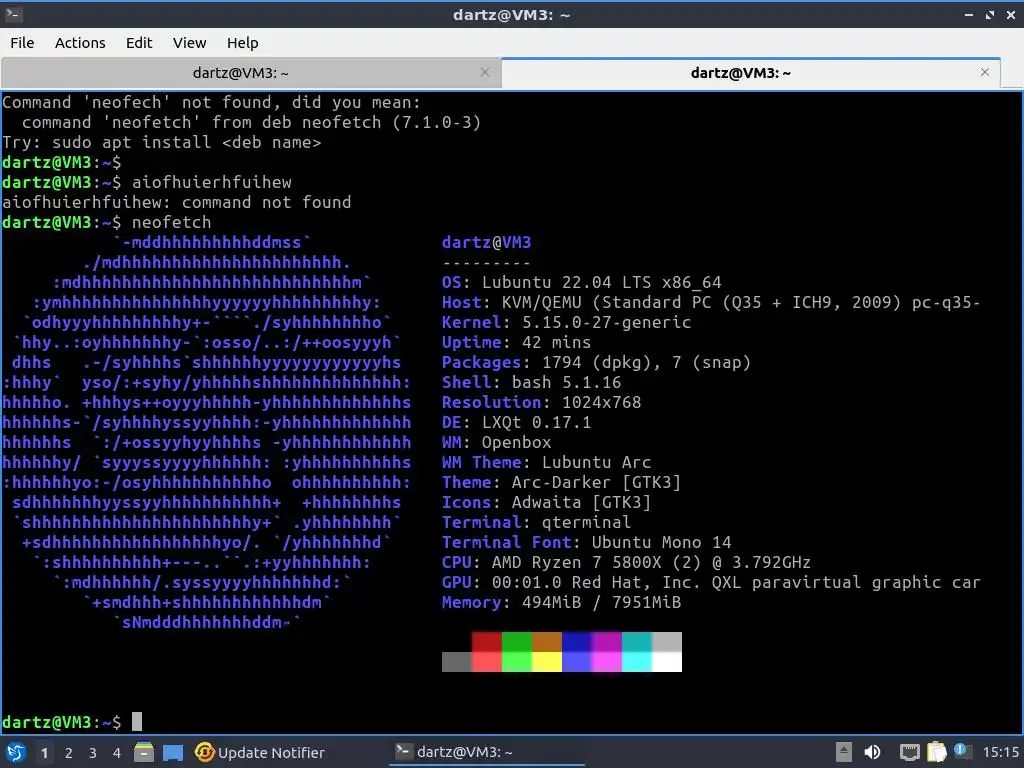Open the Help menu
Viewport: 1024px width, 768px height.
click(x=242, y=43)
